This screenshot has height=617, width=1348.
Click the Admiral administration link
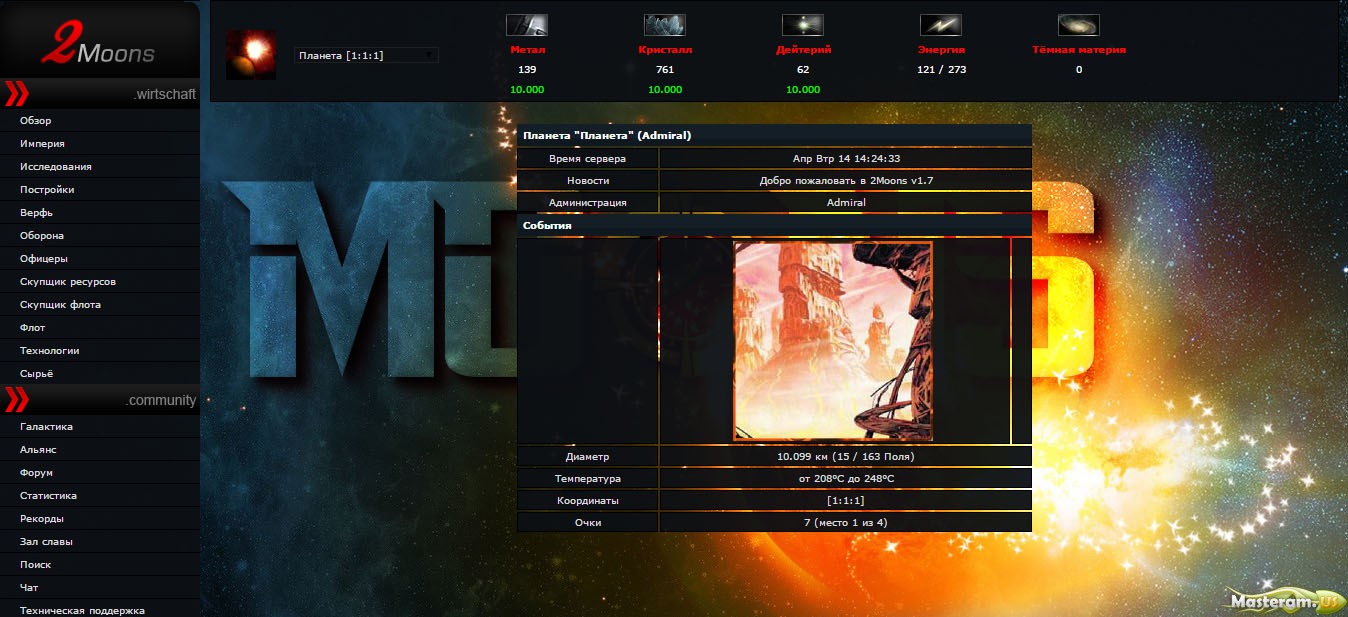click(x=846, y=202)
